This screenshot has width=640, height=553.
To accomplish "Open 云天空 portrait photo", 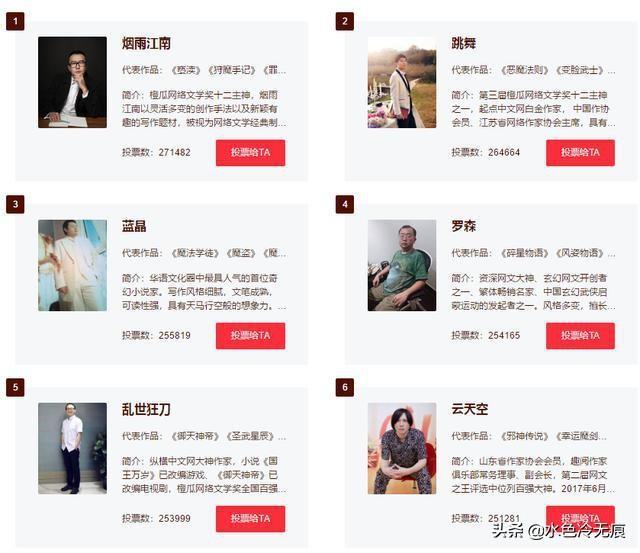I will (402, 449).
